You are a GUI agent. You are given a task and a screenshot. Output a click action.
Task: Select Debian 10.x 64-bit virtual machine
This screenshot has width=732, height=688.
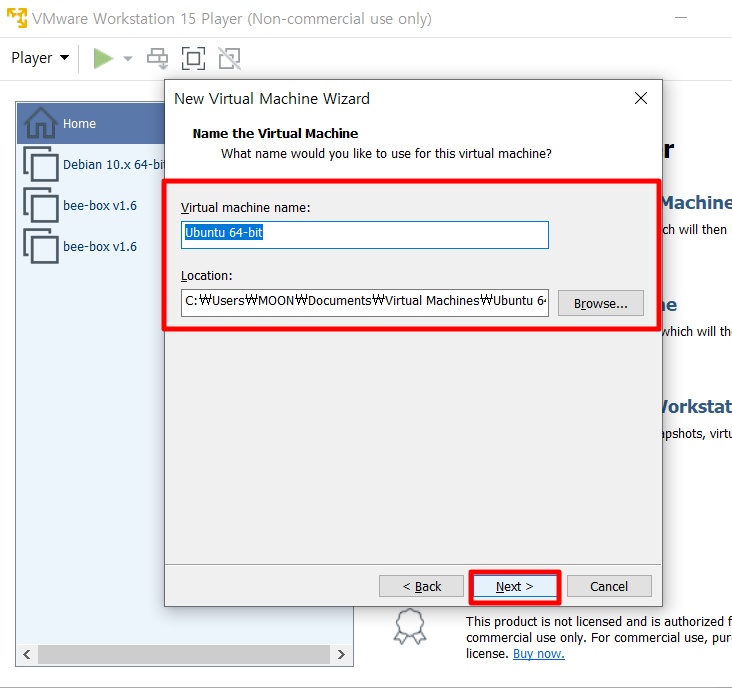[91, 164]
